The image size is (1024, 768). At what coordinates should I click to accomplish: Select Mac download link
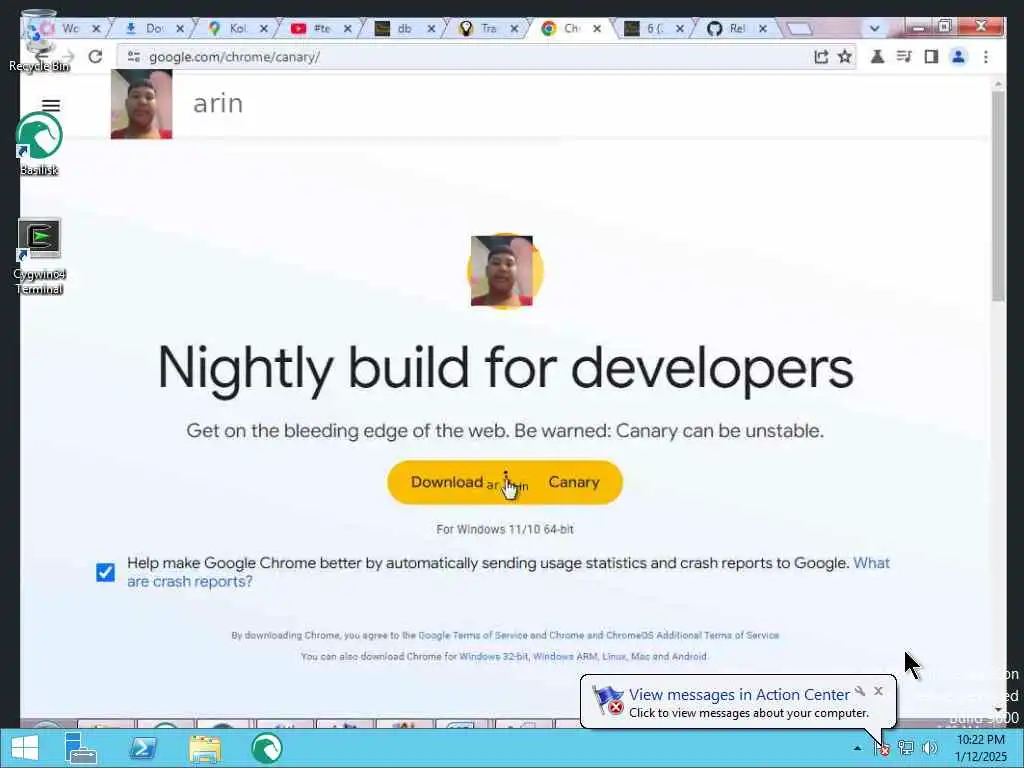click(x=640, y=656)
